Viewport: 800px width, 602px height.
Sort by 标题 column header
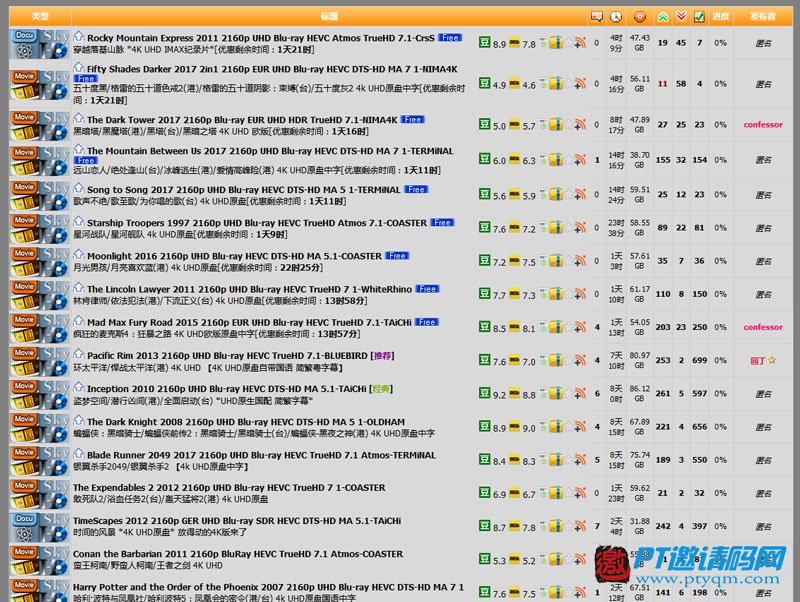(329, 16)
